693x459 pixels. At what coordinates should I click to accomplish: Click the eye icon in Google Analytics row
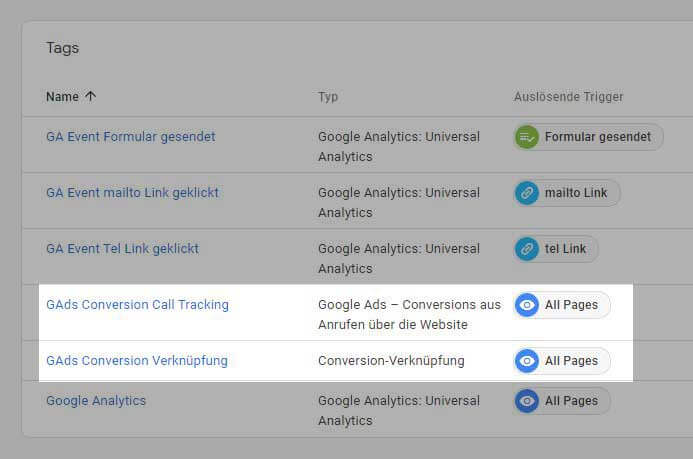point(527,401)
